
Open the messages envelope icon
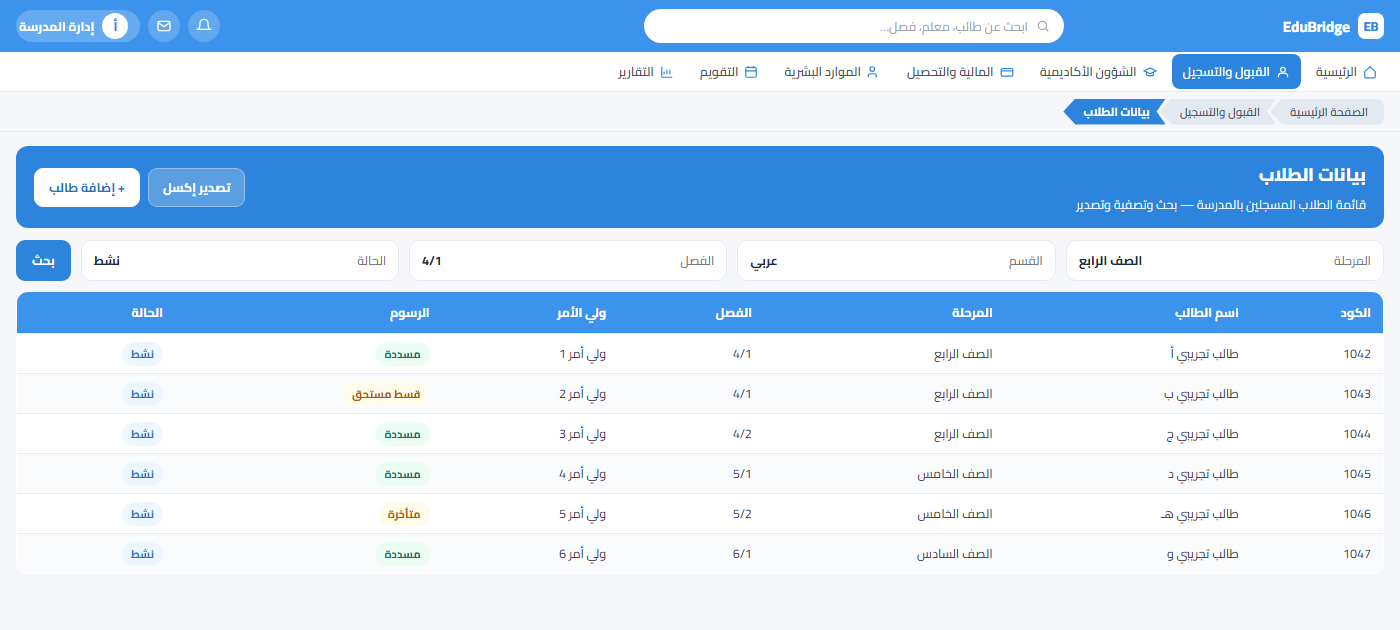[164, 26]
